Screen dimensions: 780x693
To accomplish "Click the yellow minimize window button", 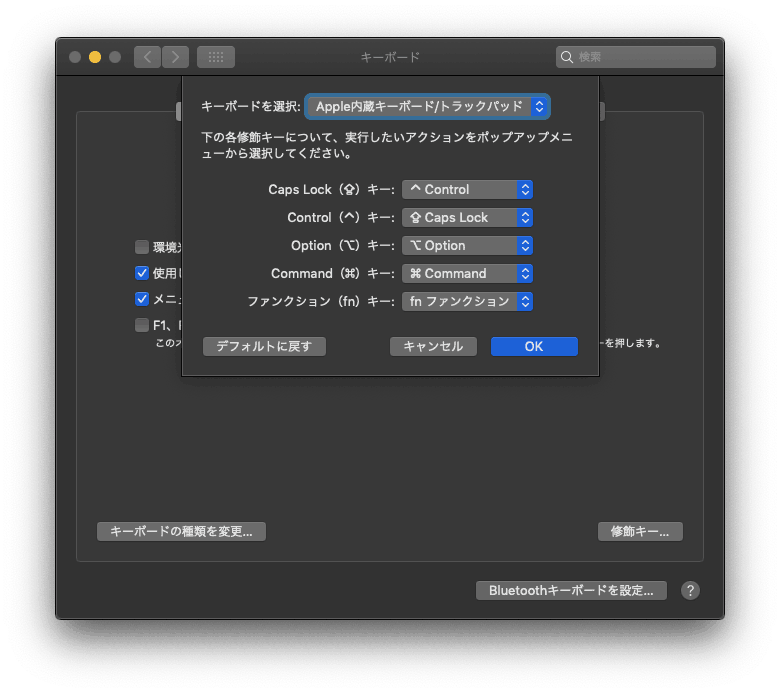I will pyautogui.click(x=95, y=57).
